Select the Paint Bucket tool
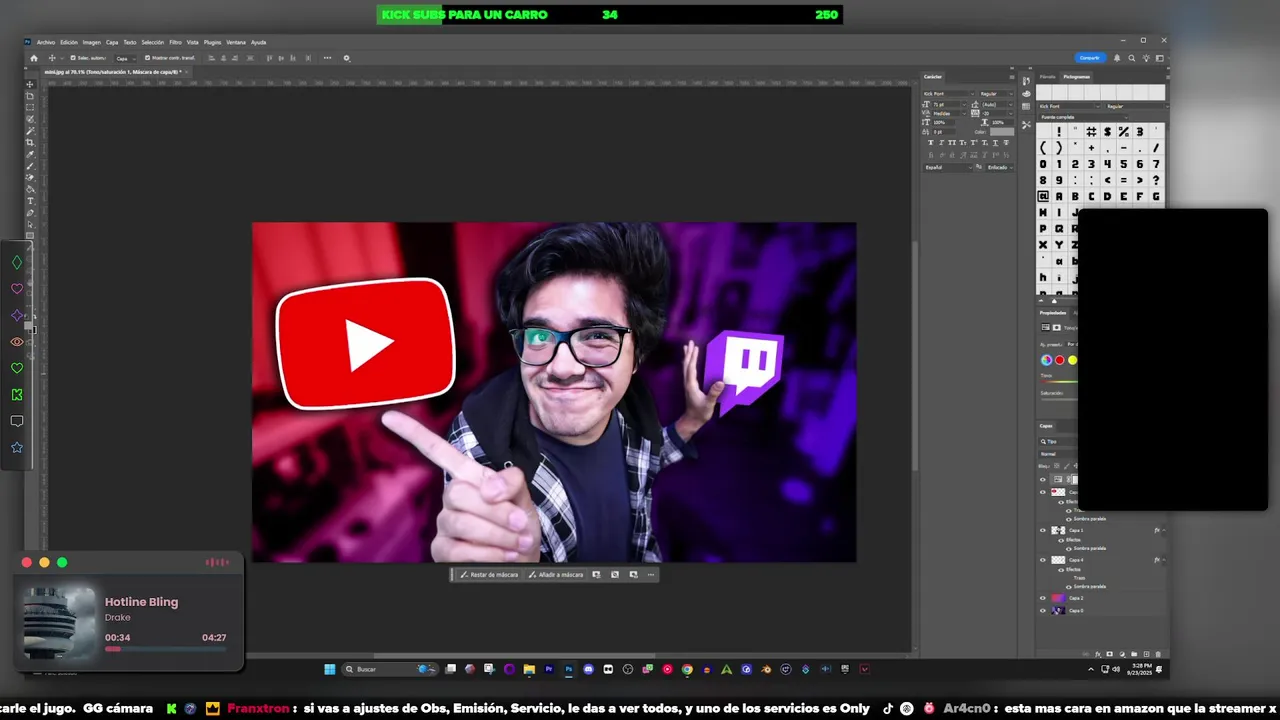 (x=29, y=189)
